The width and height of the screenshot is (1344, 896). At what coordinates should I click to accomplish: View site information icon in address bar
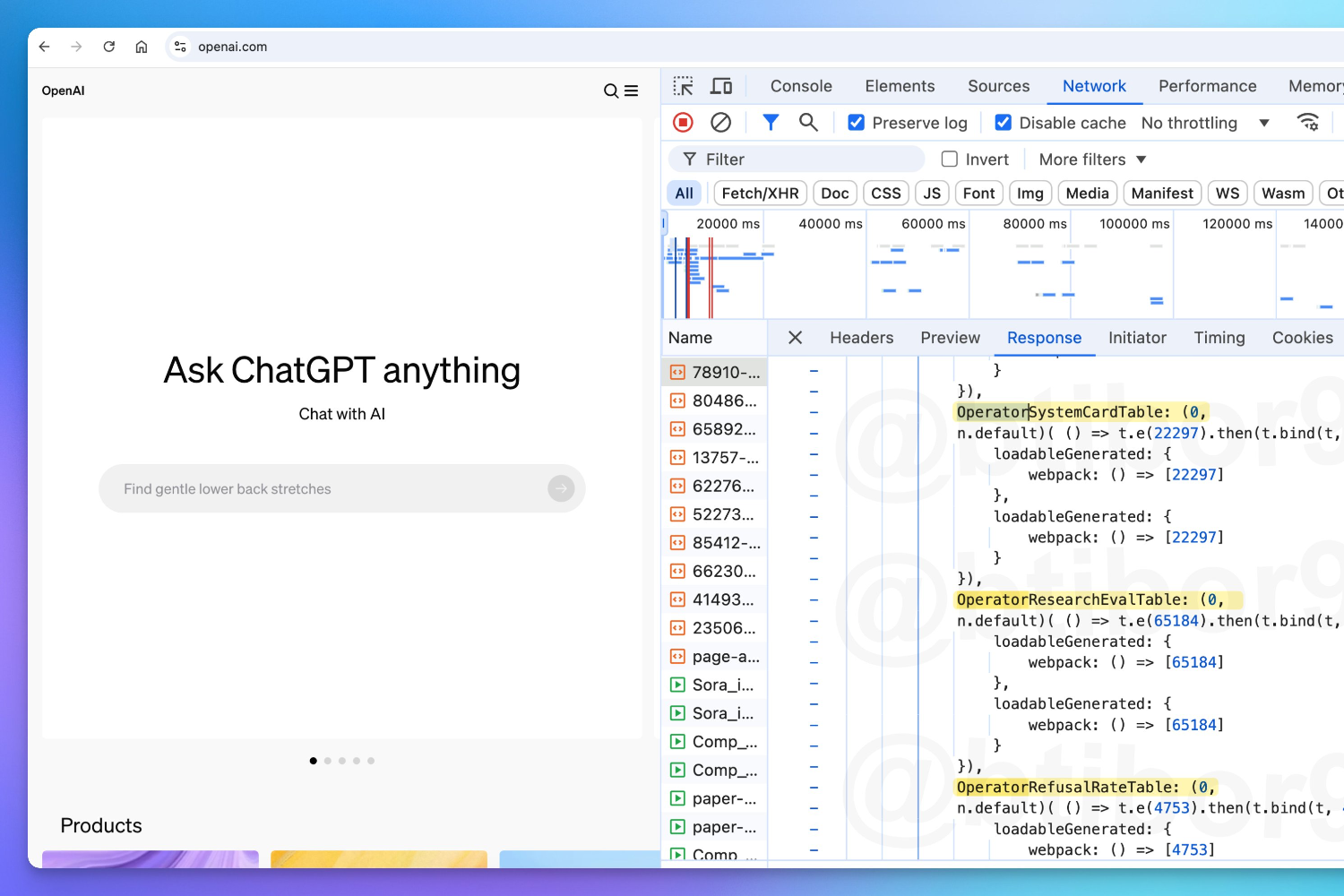point(180,47)
